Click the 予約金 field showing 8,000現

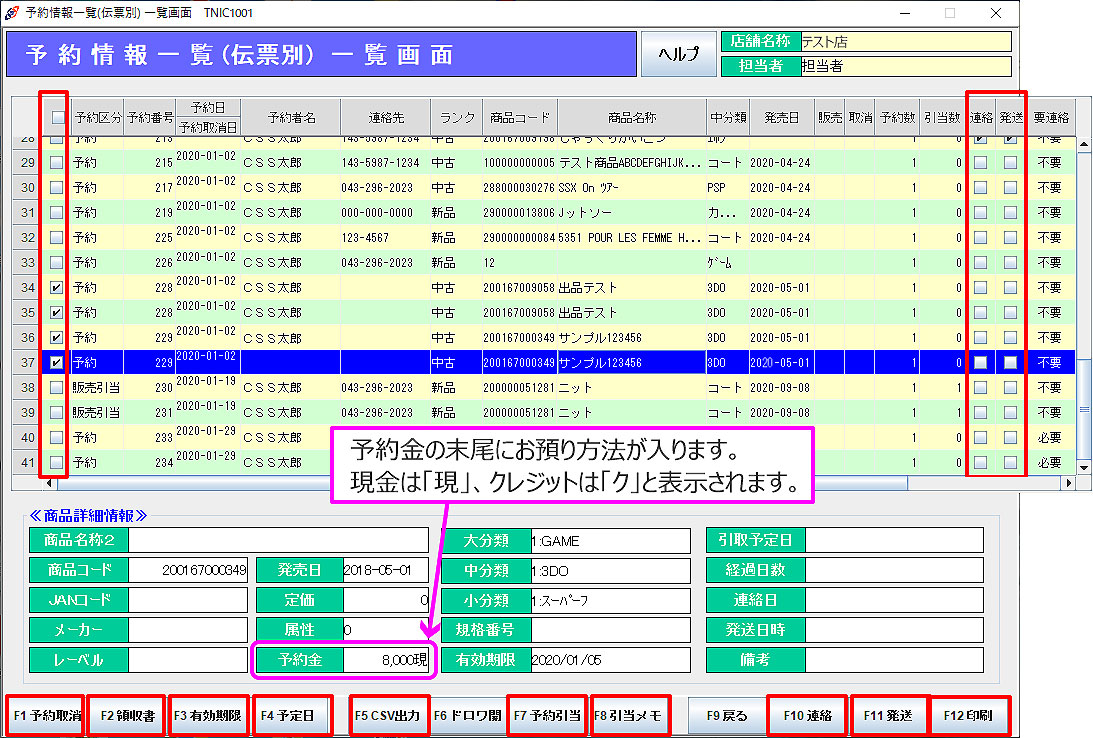(386, 660)
